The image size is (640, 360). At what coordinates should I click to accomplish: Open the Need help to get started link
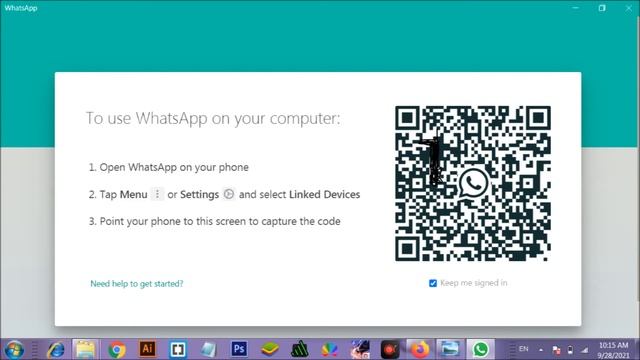137,284
